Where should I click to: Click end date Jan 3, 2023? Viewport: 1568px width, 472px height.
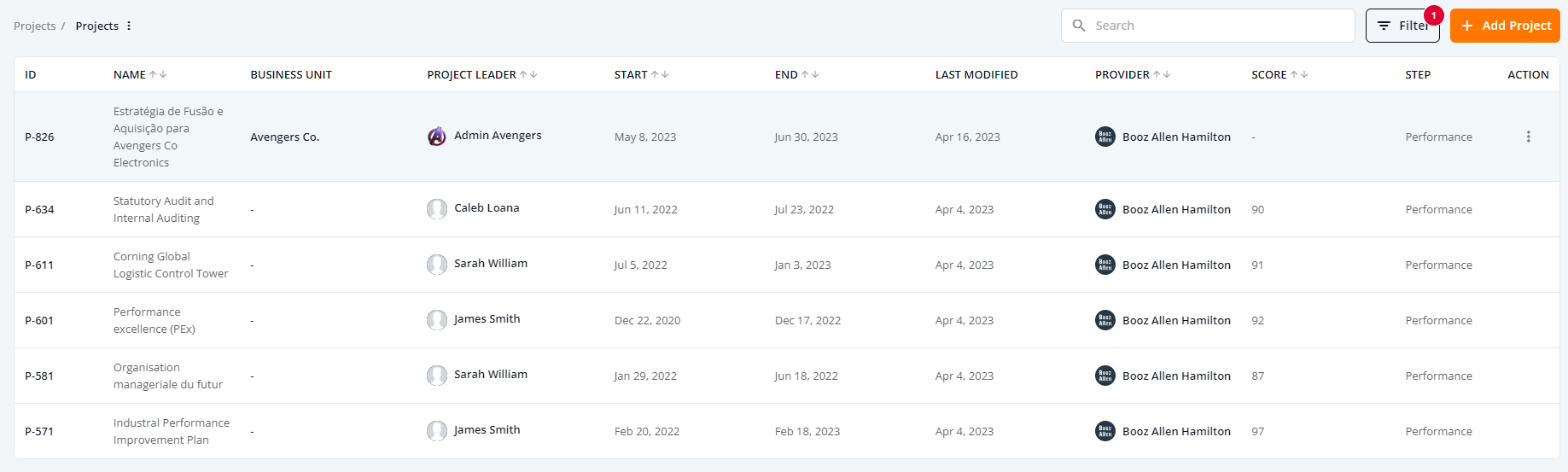802,265
